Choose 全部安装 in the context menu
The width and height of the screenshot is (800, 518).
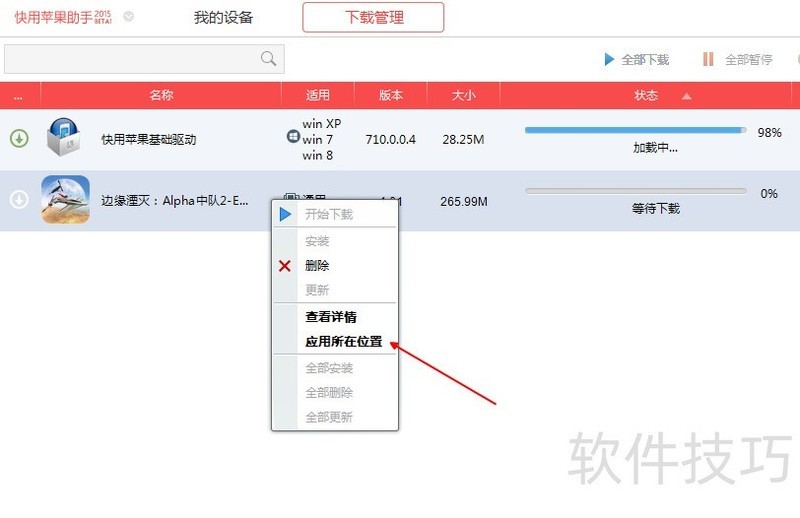click(329, 368)
